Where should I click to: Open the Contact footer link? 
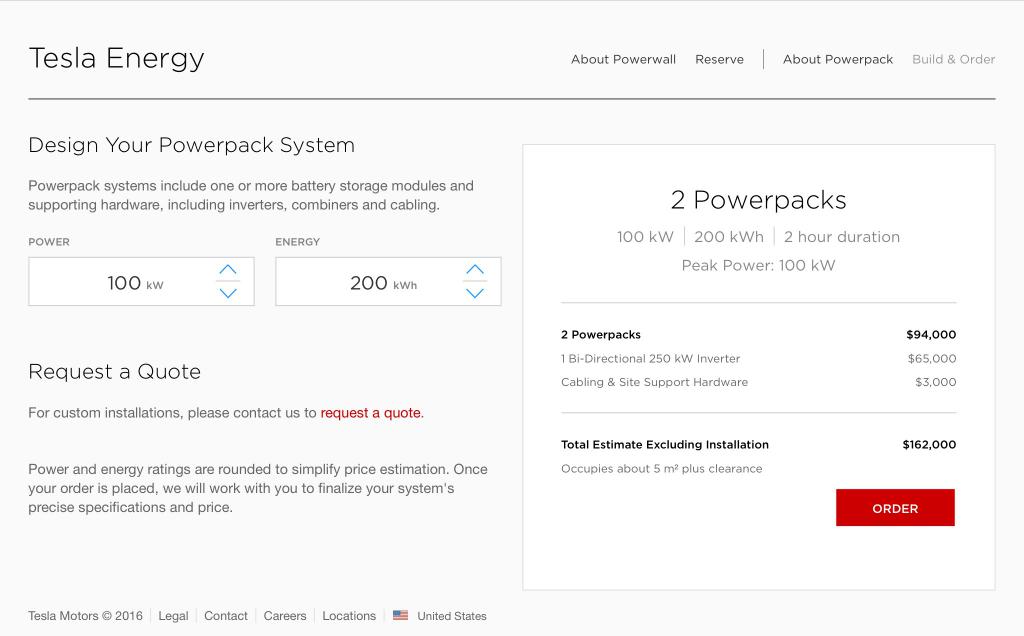tap(225, 616)
